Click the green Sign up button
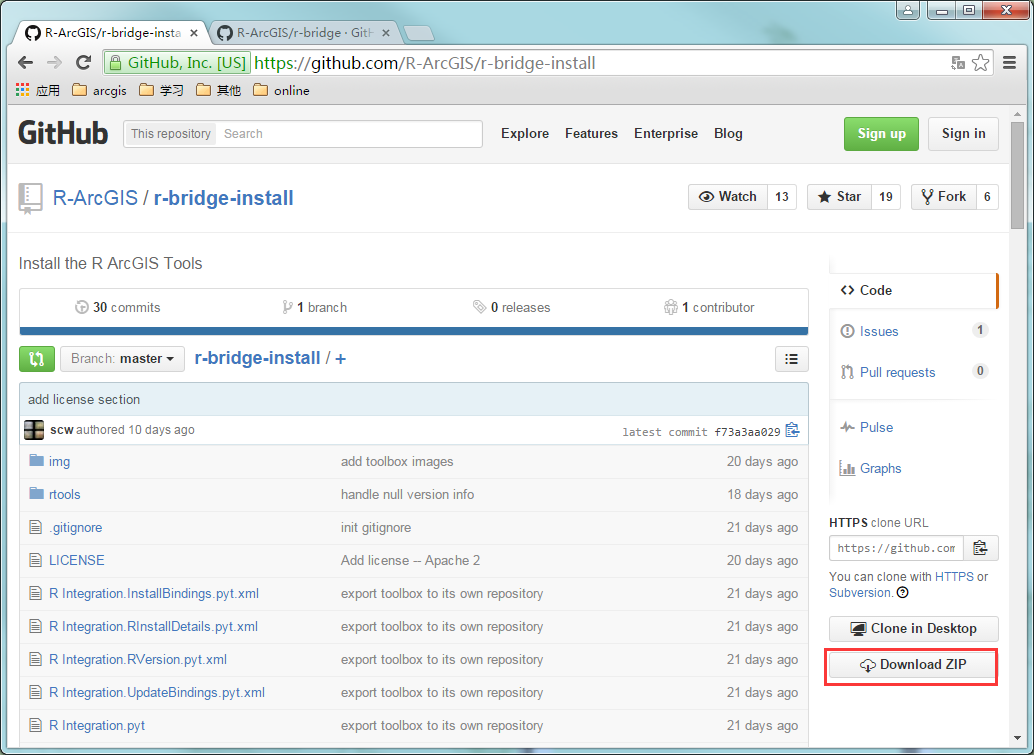The image size is (1034, 755). [881, 134]
